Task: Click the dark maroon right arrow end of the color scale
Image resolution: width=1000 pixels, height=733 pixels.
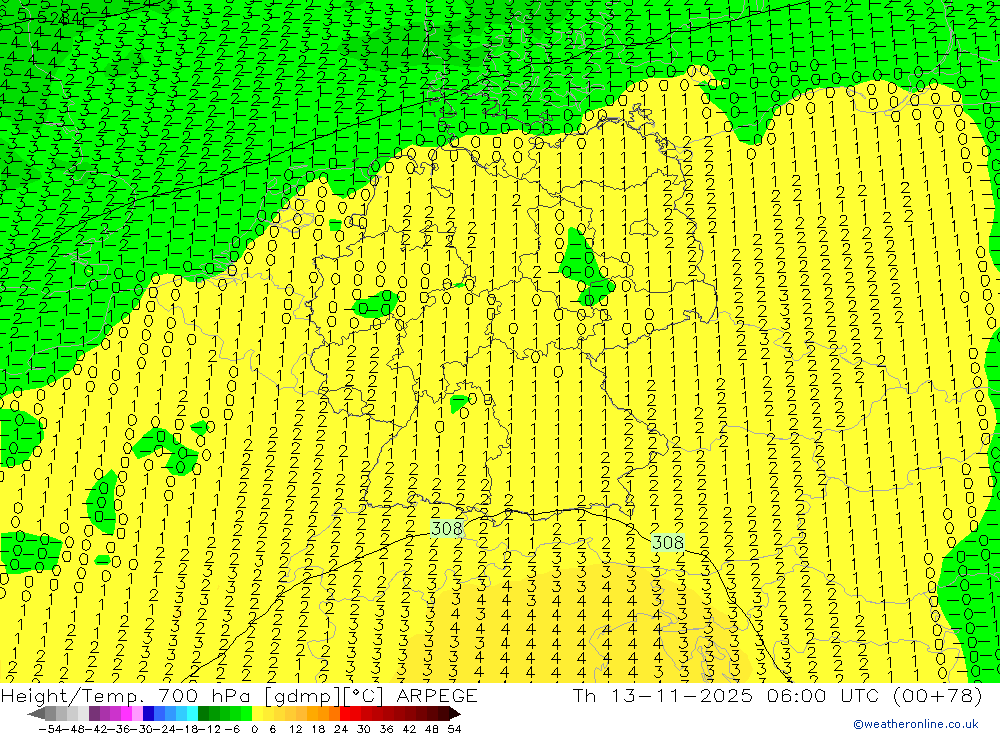Action: pyautogui.click(x=455, y=713)
